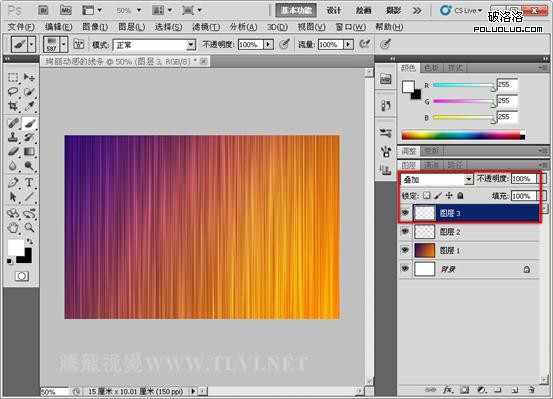Add a layer mask
Viewport: 553px width, 399px height.
tap(464, 390)
